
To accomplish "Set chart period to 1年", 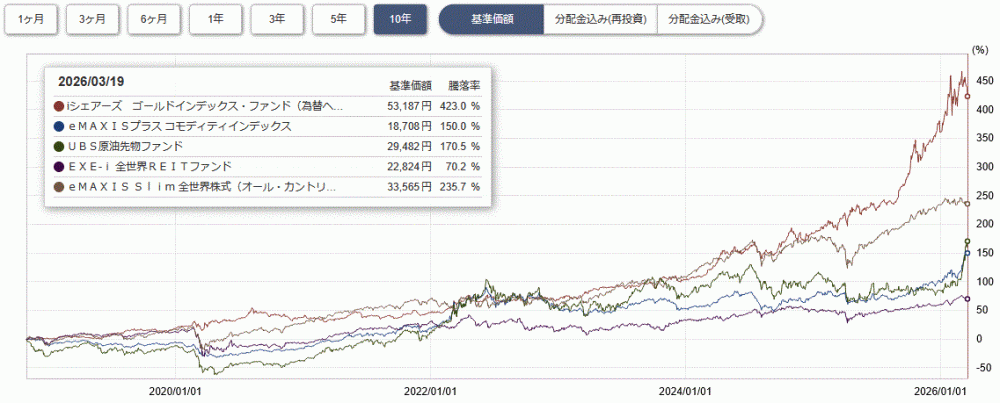I will pos(215,19).
